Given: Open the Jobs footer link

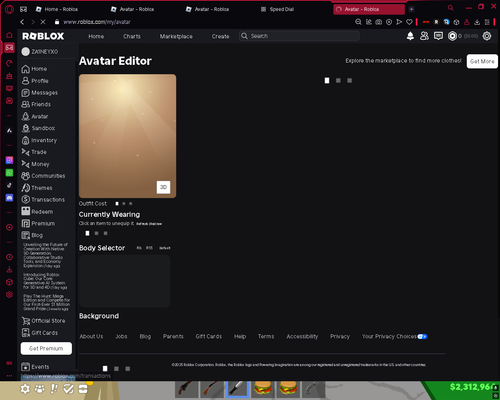Looking at the screenshot, I should [121, 337].
